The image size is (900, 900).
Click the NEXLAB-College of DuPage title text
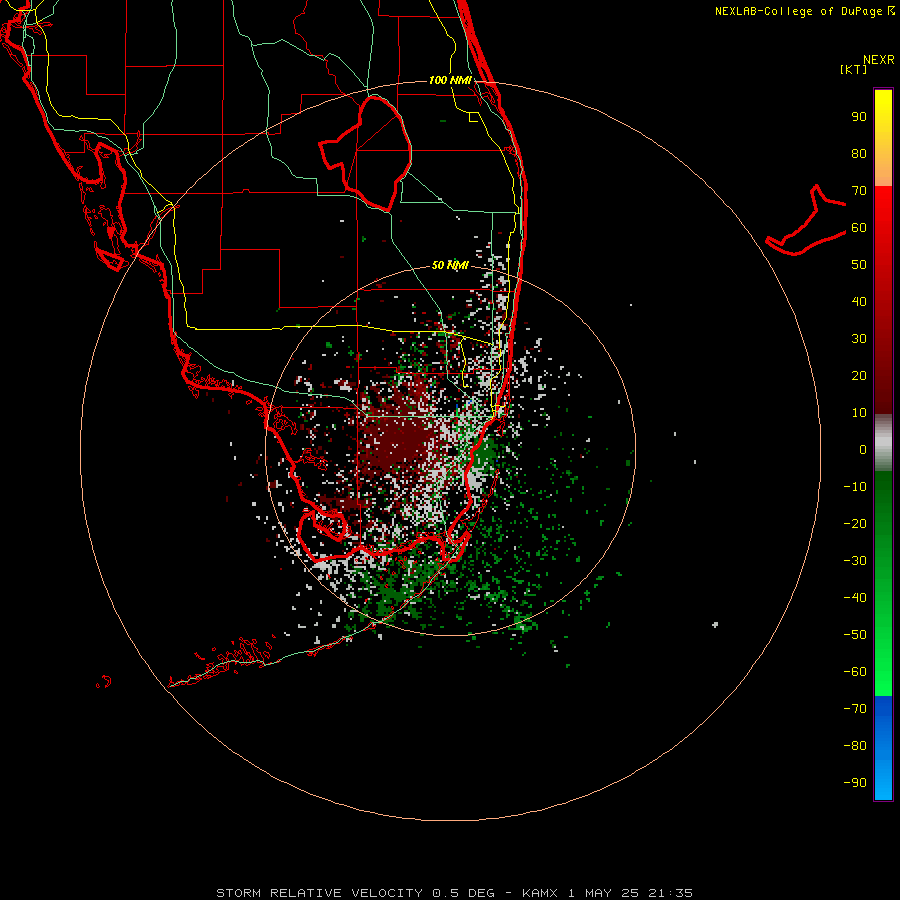point(804,11)
